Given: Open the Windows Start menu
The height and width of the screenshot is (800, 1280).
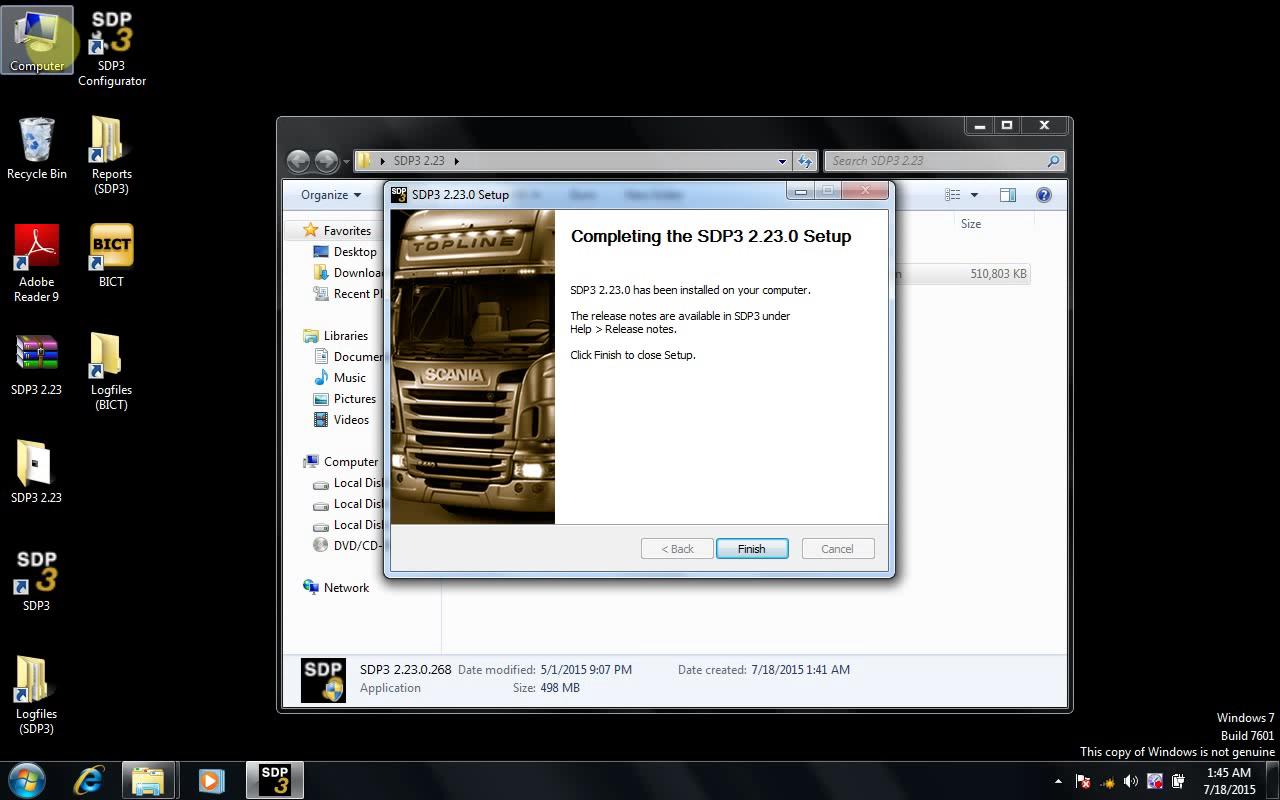Looking at the screenshot, I should tap(27, 780).
